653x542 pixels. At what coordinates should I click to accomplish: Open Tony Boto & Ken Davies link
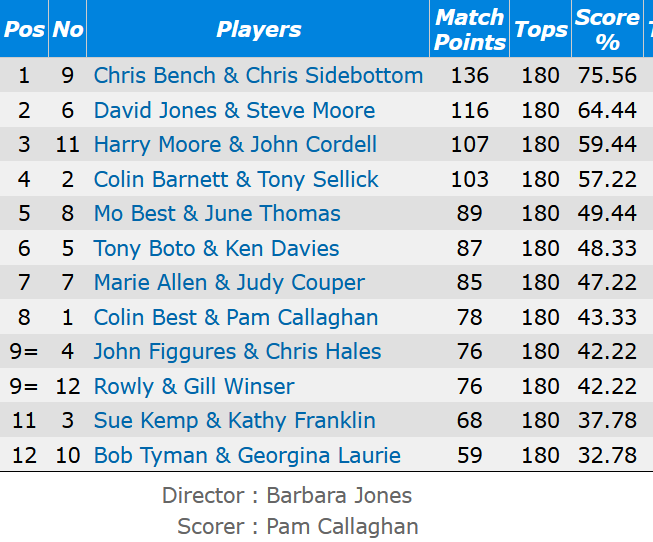click(216, 249)
